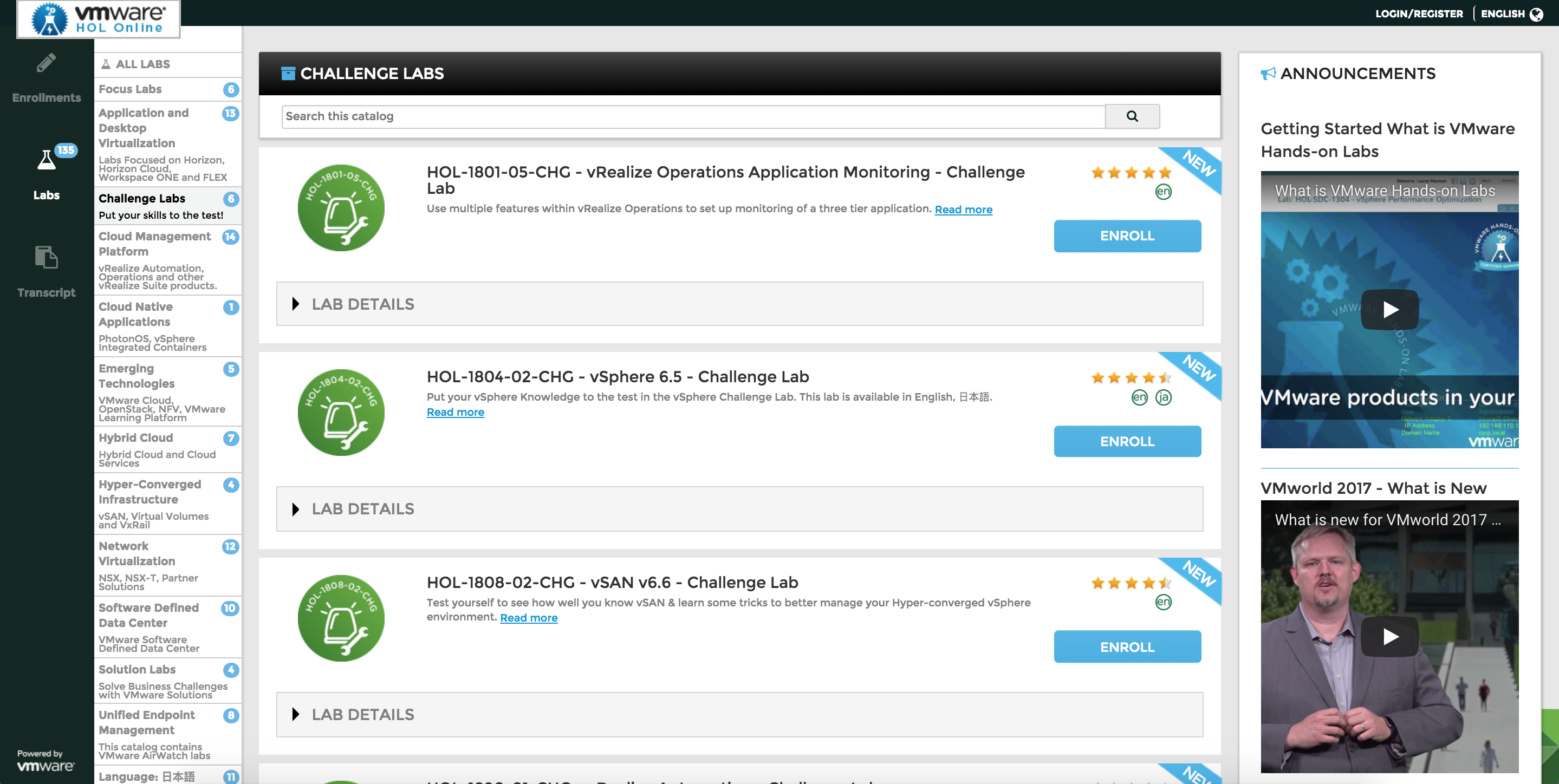Expand LAB DETAILS for vRealize Operations lab
The width and height of the screenshot is (1559, 784).
click(x=361, y=304)
